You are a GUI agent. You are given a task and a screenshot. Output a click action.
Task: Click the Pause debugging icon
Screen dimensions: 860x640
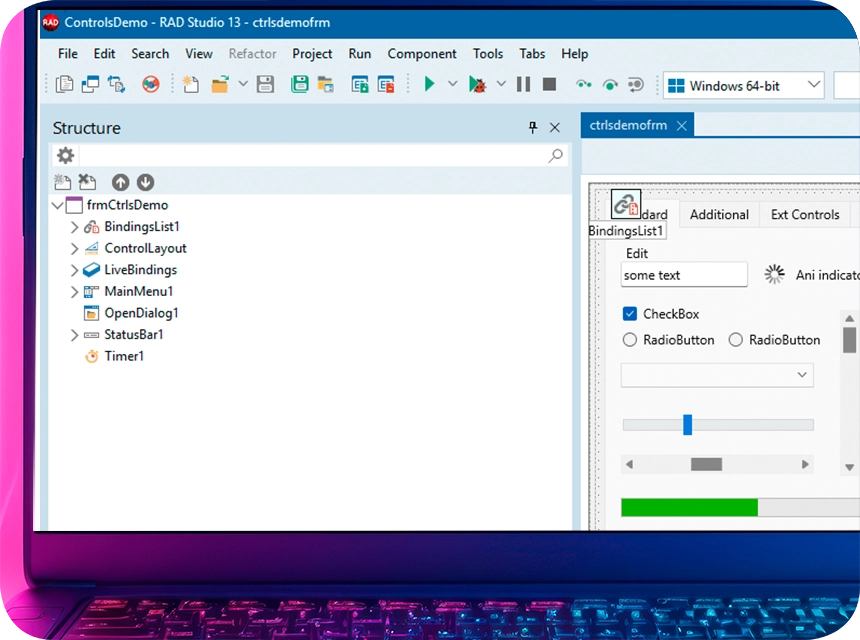click(523, 85)
